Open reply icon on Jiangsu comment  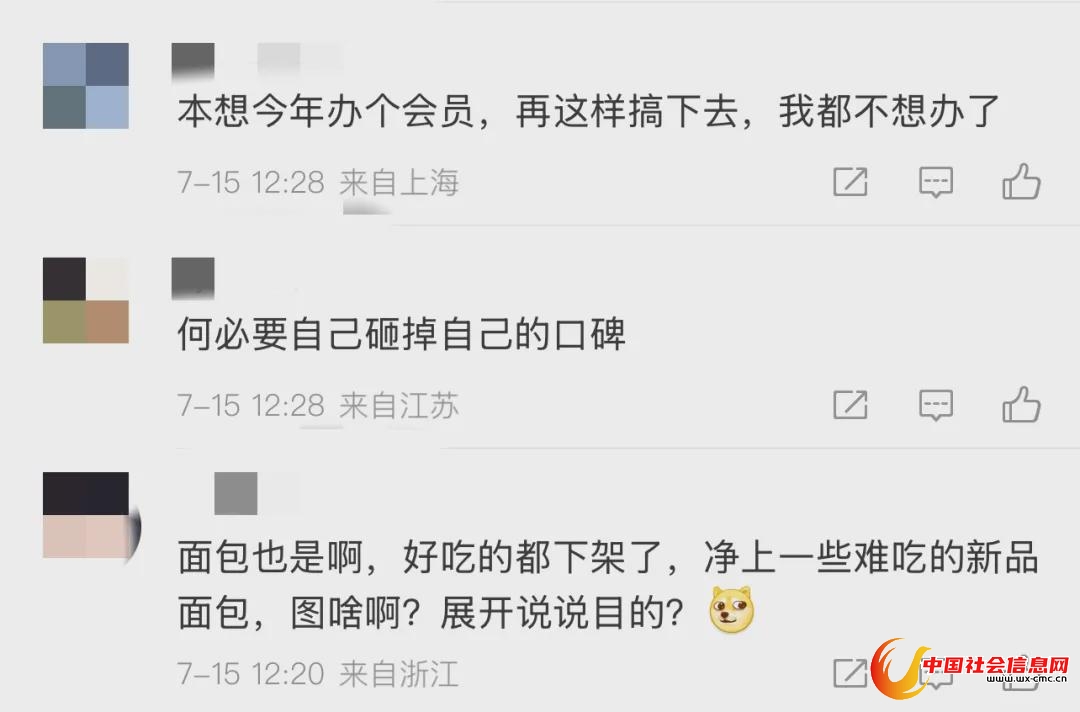tap(936, 404)
